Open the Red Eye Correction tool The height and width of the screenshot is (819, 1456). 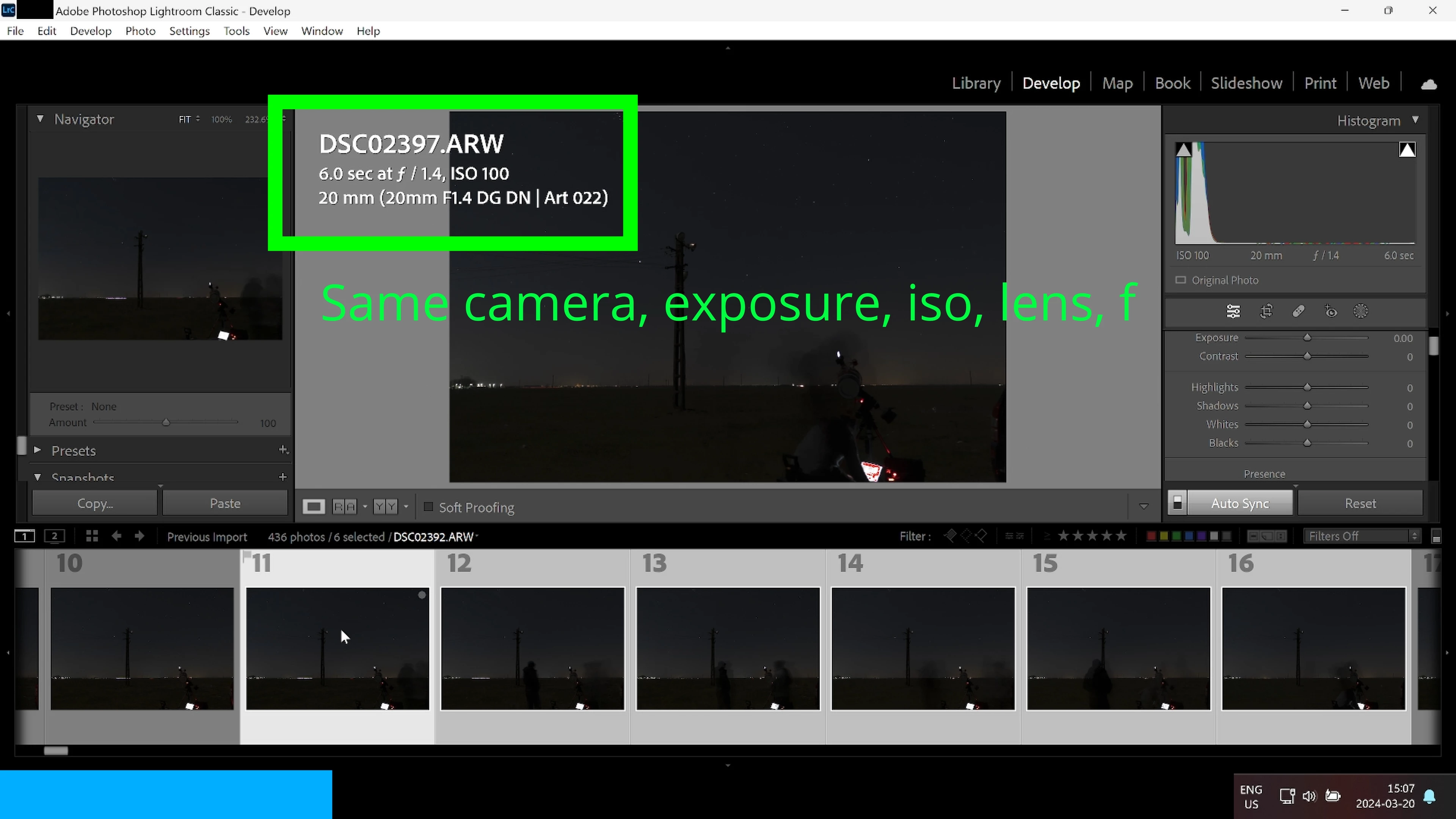pos(1330,311)
